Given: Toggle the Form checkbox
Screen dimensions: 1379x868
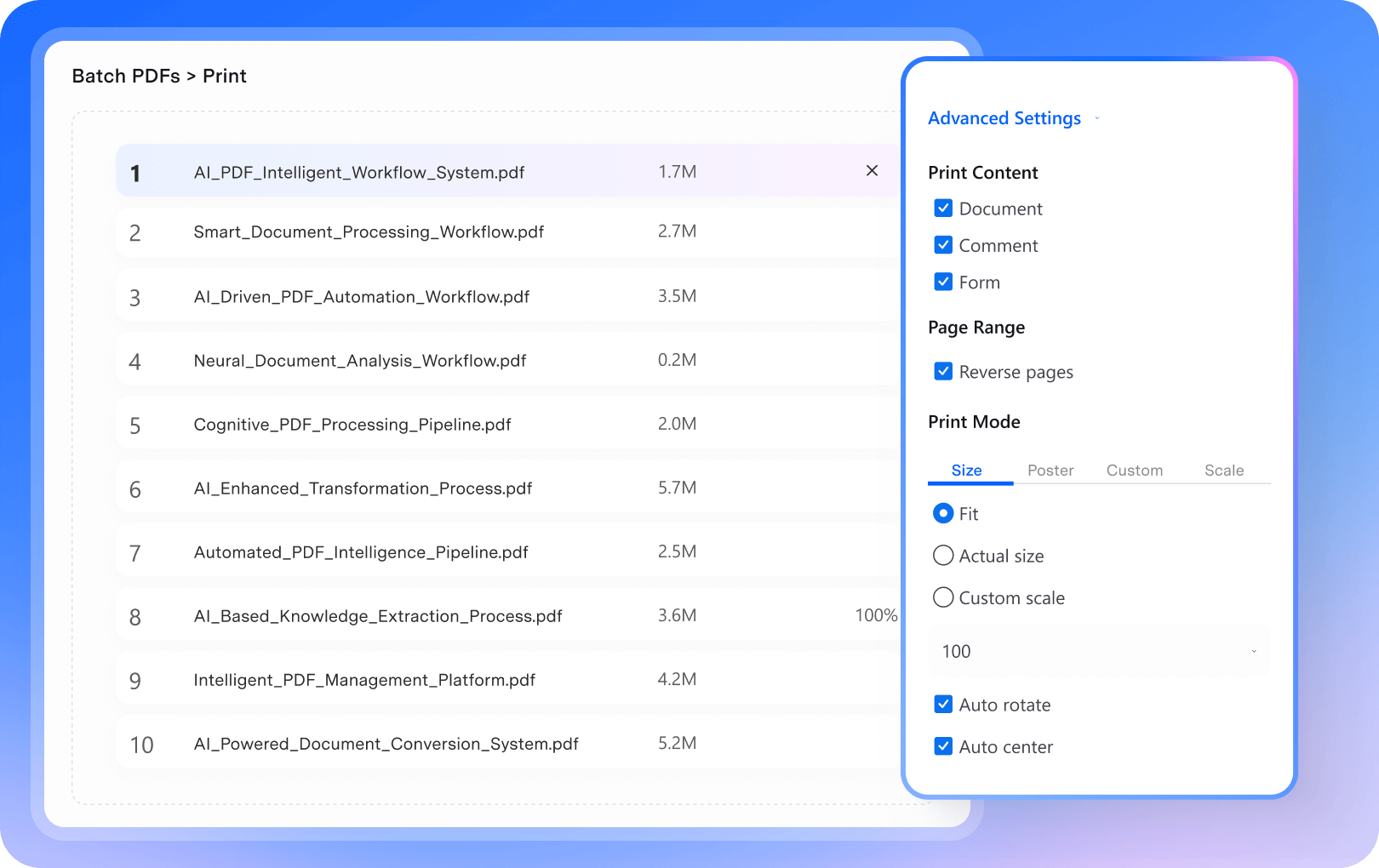Looking at the screenshot, I should point(943,282).
